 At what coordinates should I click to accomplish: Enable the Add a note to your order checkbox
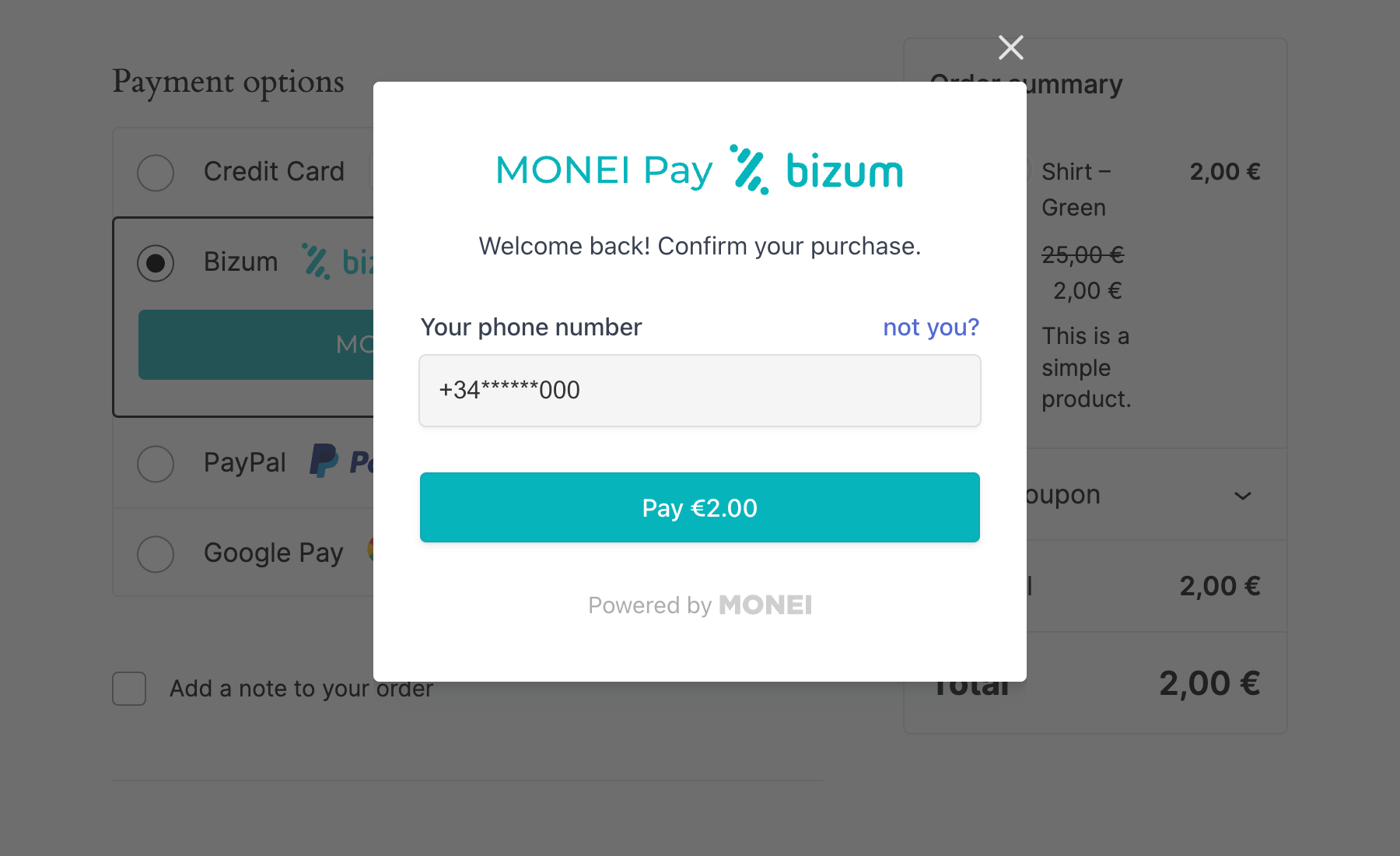point(129,688)
